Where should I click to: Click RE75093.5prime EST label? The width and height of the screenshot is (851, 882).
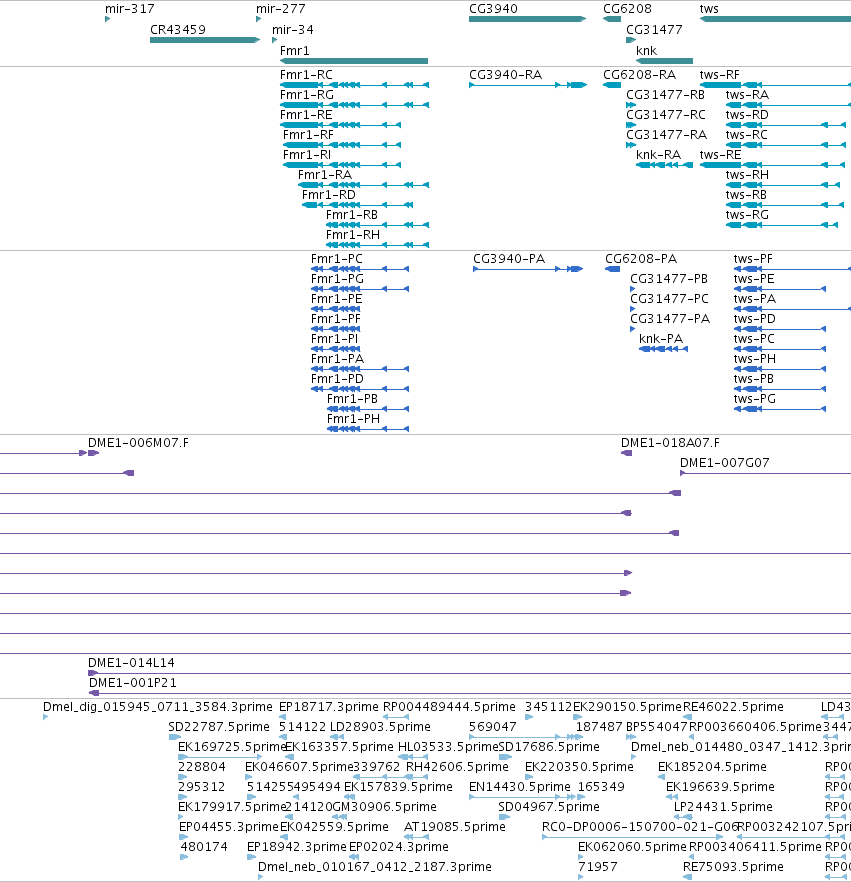pyautogui.click(x=733, y=866)
